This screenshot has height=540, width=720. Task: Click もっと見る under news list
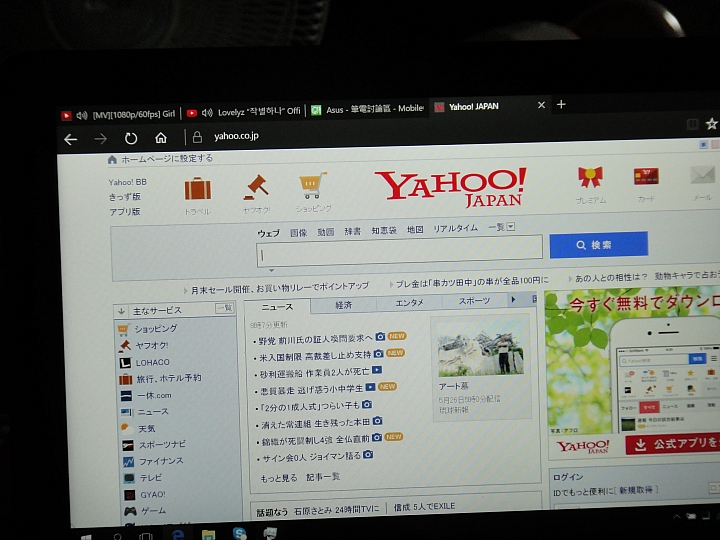279,478
